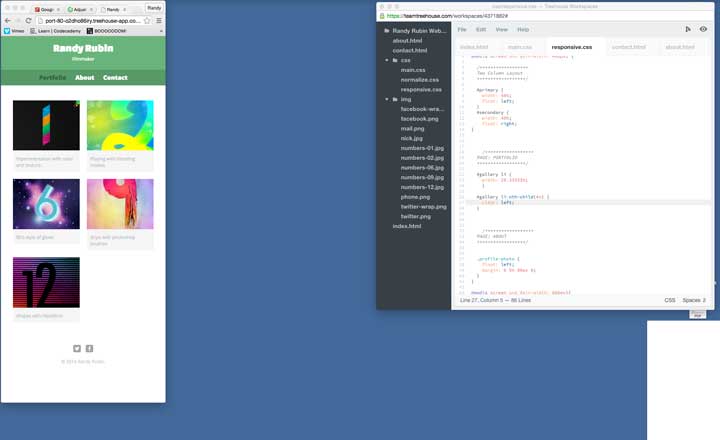
Task: Click the About link in the site navigation
Action: pos(85,77)
